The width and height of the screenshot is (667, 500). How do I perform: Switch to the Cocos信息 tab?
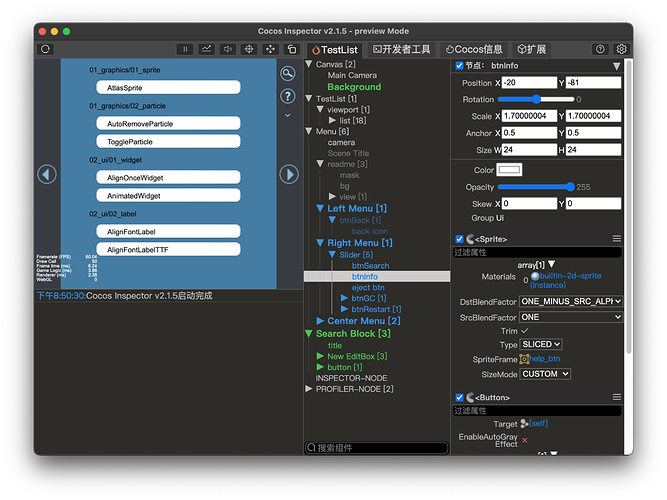[474, 50]
